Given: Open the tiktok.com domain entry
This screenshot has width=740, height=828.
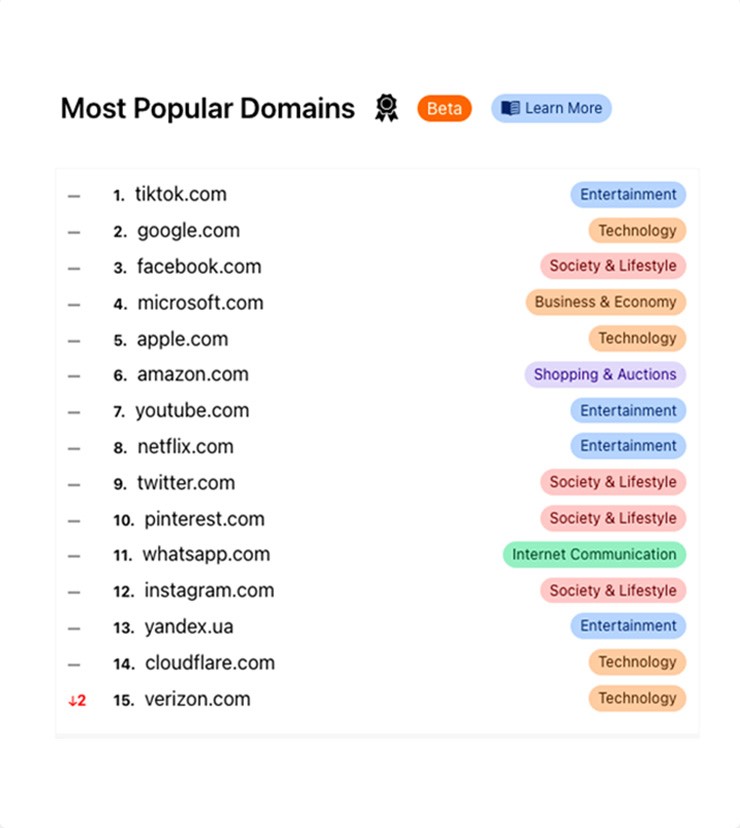Looking at the screenshot, I should (181, 194).
